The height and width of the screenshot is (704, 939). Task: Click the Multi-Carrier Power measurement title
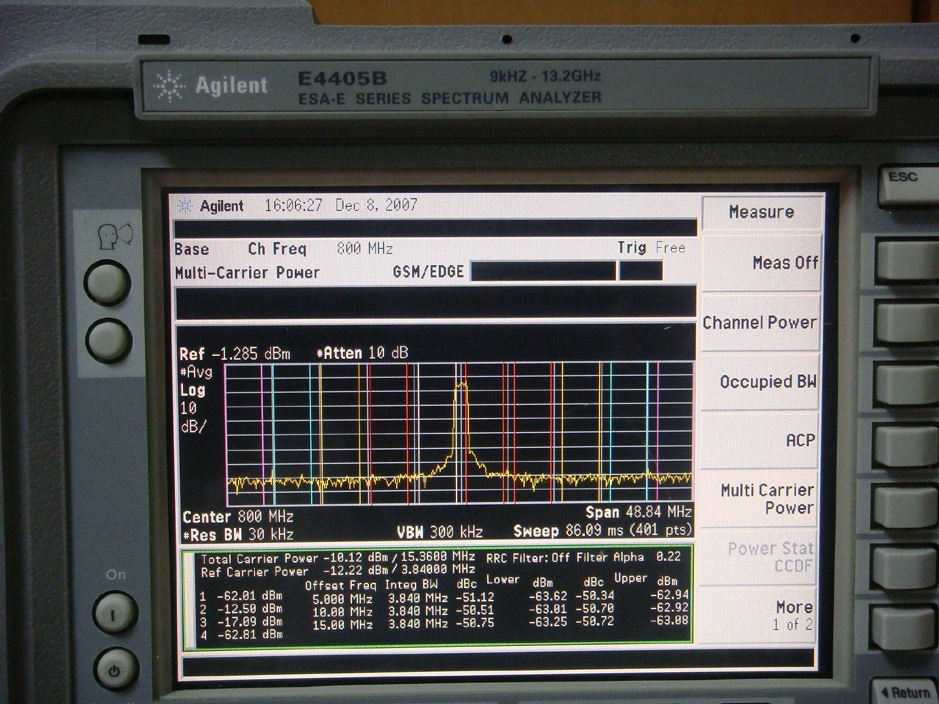tap(247, 273)
